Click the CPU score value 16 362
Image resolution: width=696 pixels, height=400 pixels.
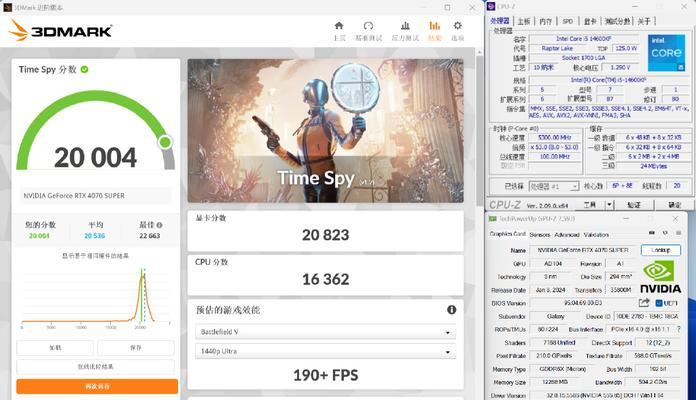click(325, 279)
